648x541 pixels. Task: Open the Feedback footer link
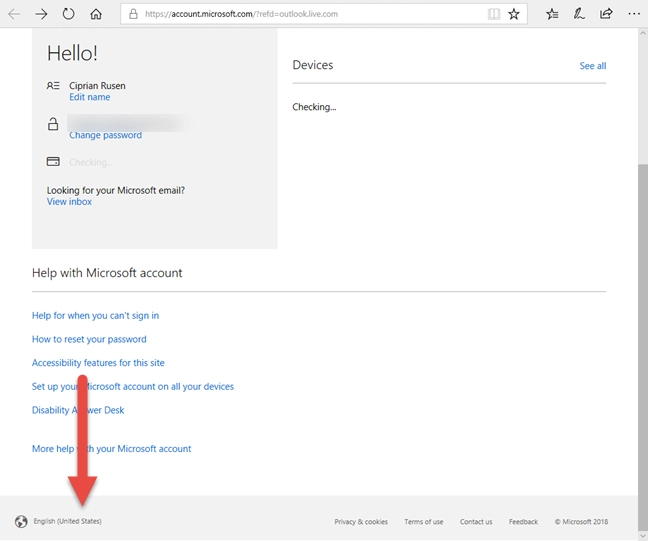tap(523, 522)
